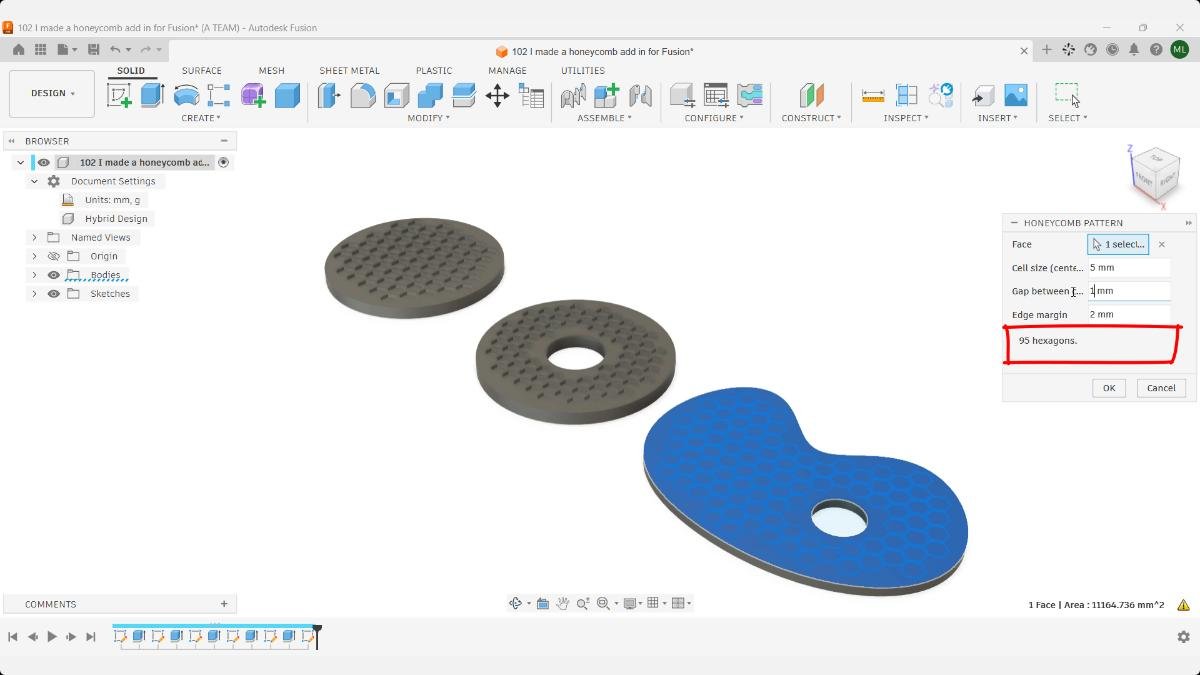
Task: Switch to the SHEET METAL tab
Action: pos(349,71)
